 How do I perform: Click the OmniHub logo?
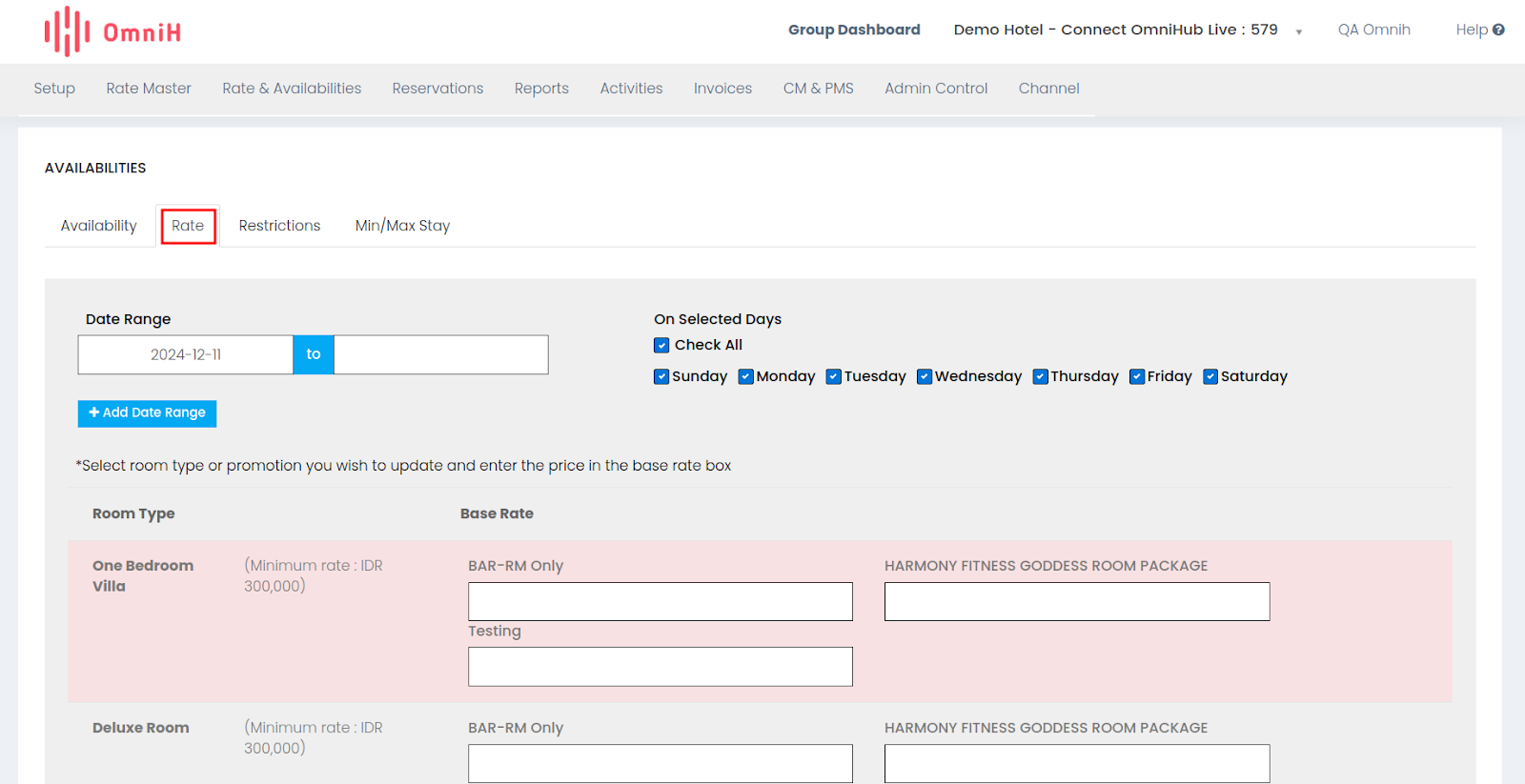point(112,31)
